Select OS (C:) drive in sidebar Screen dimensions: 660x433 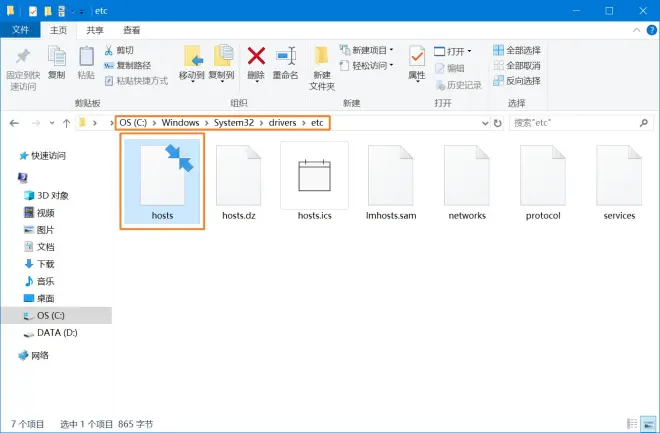click(56, 316)
